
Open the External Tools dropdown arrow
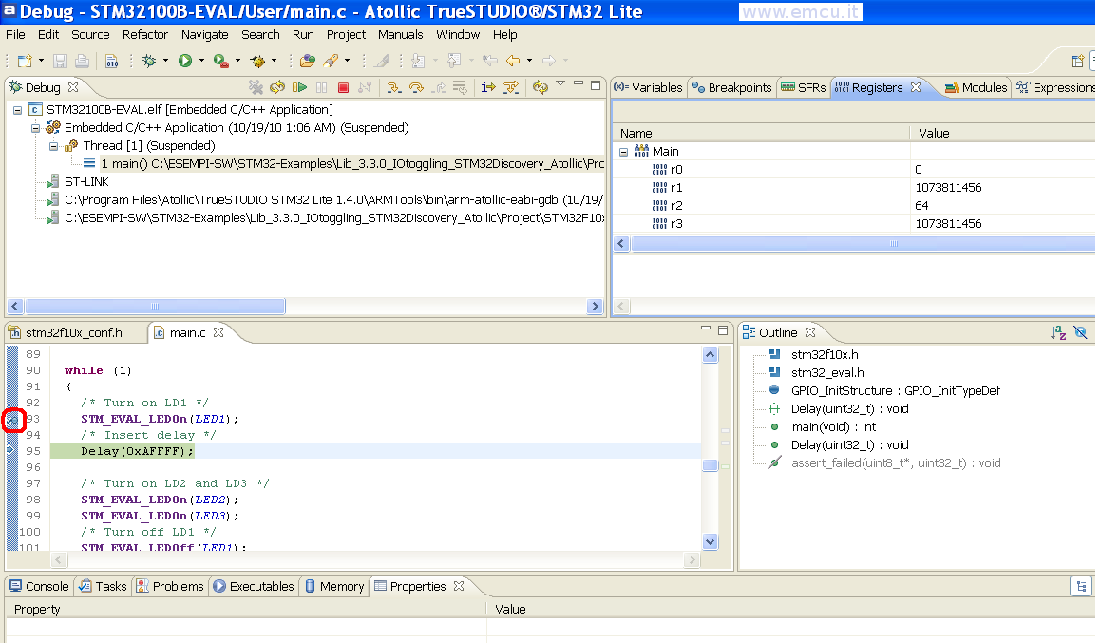coord(237,61)
